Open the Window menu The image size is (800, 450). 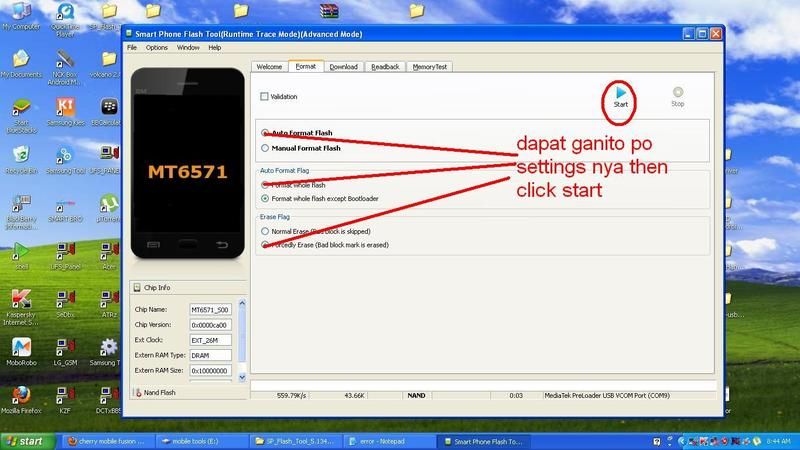point(188,47)
